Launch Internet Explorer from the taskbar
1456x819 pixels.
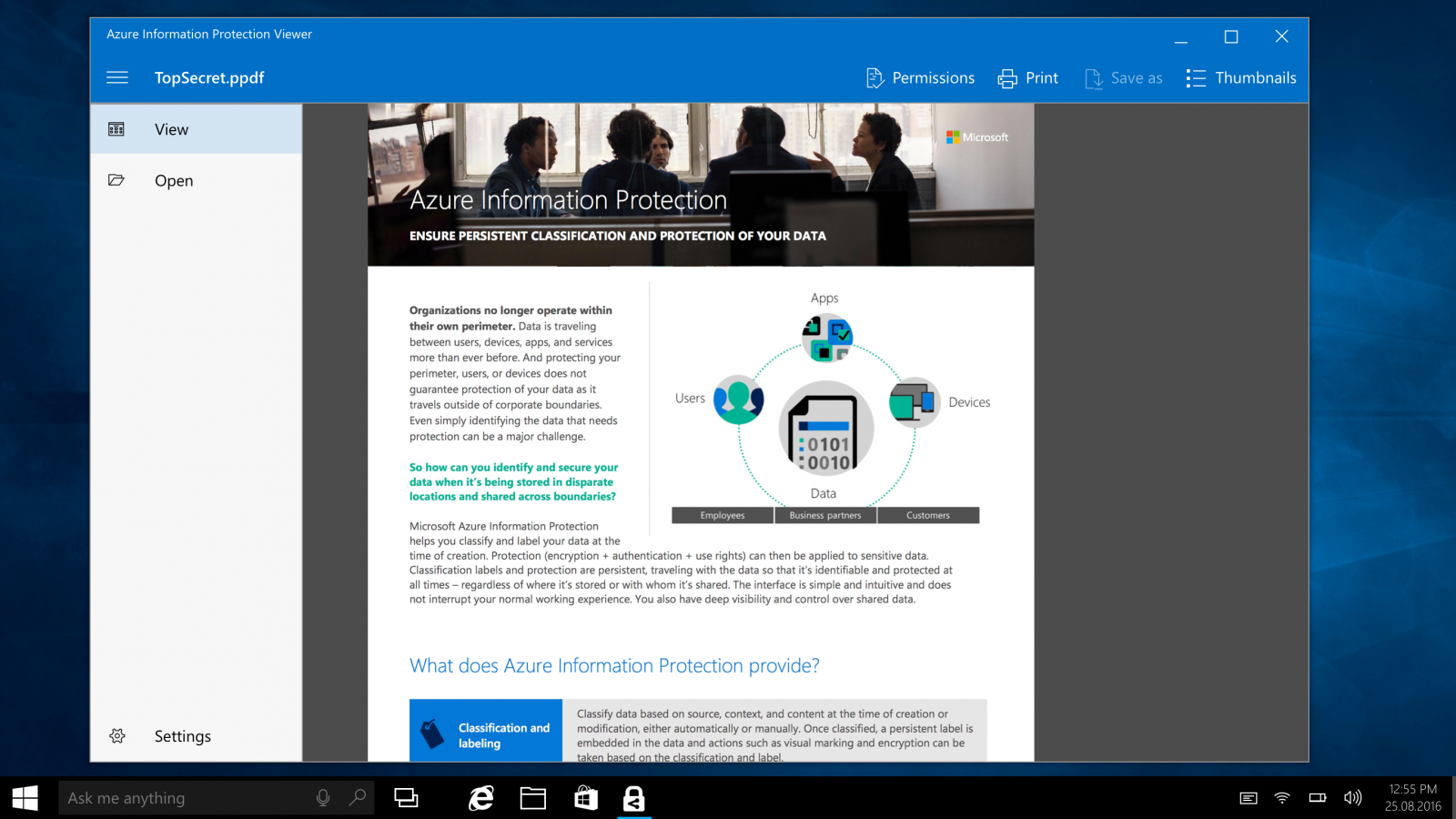point(480,798)
